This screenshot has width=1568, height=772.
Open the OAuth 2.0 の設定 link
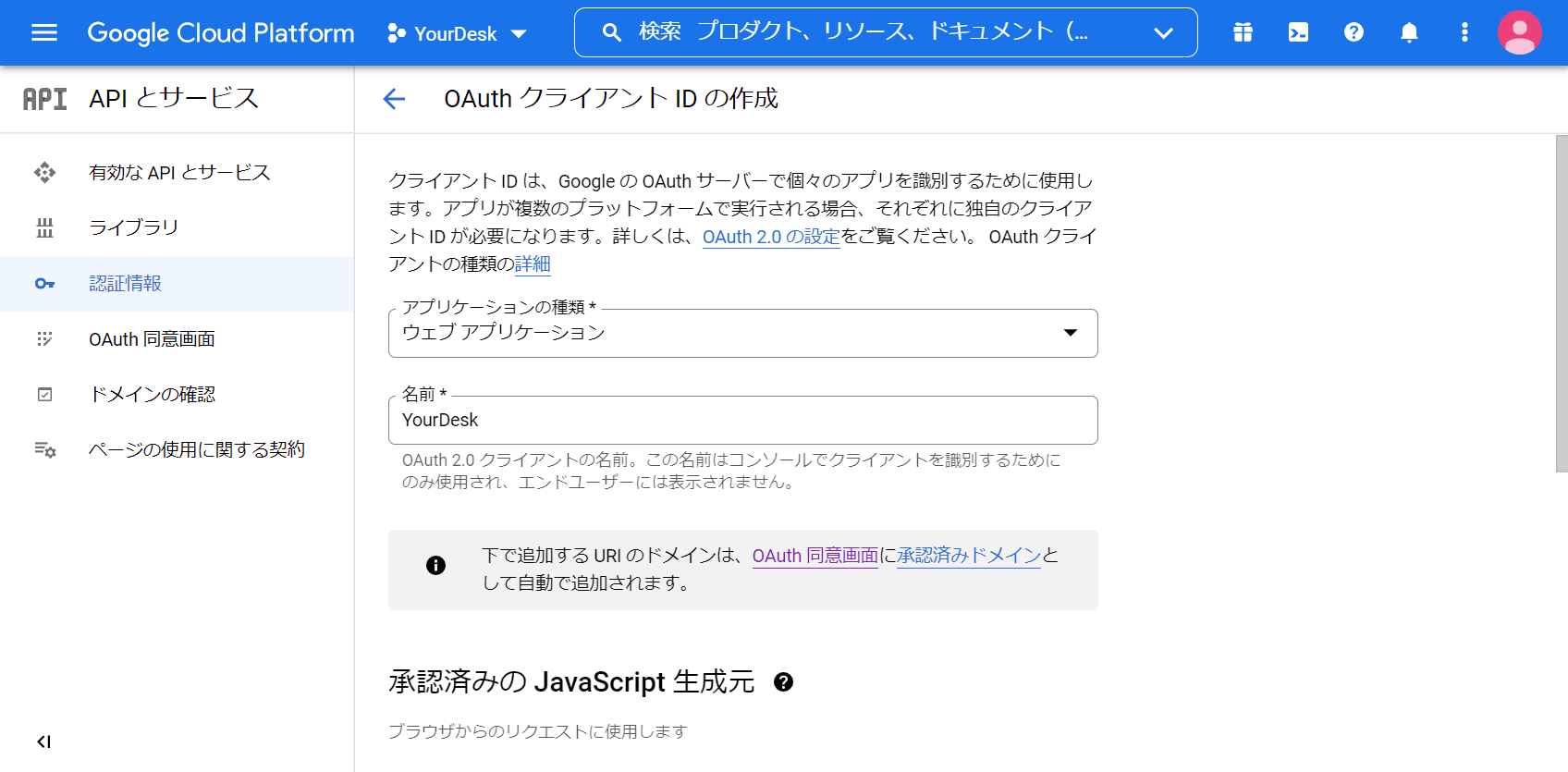click(771, 237)
